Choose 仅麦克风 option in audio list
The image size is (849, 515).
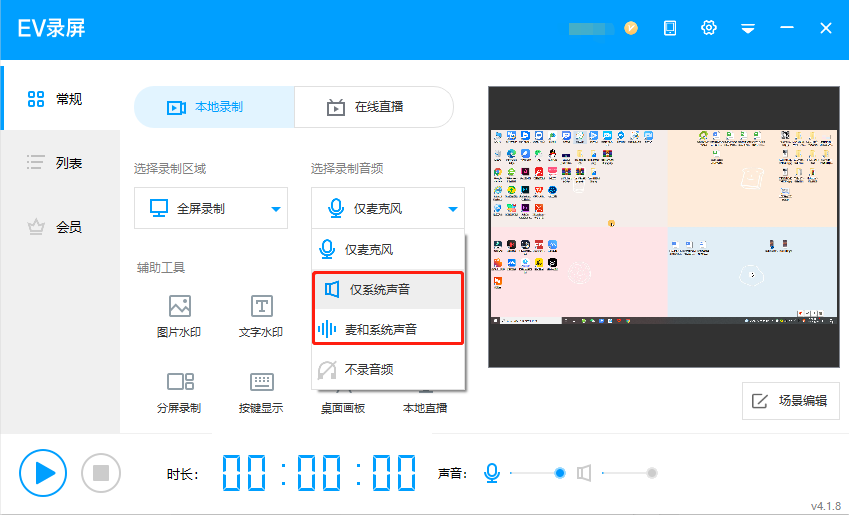pos(388,249)
